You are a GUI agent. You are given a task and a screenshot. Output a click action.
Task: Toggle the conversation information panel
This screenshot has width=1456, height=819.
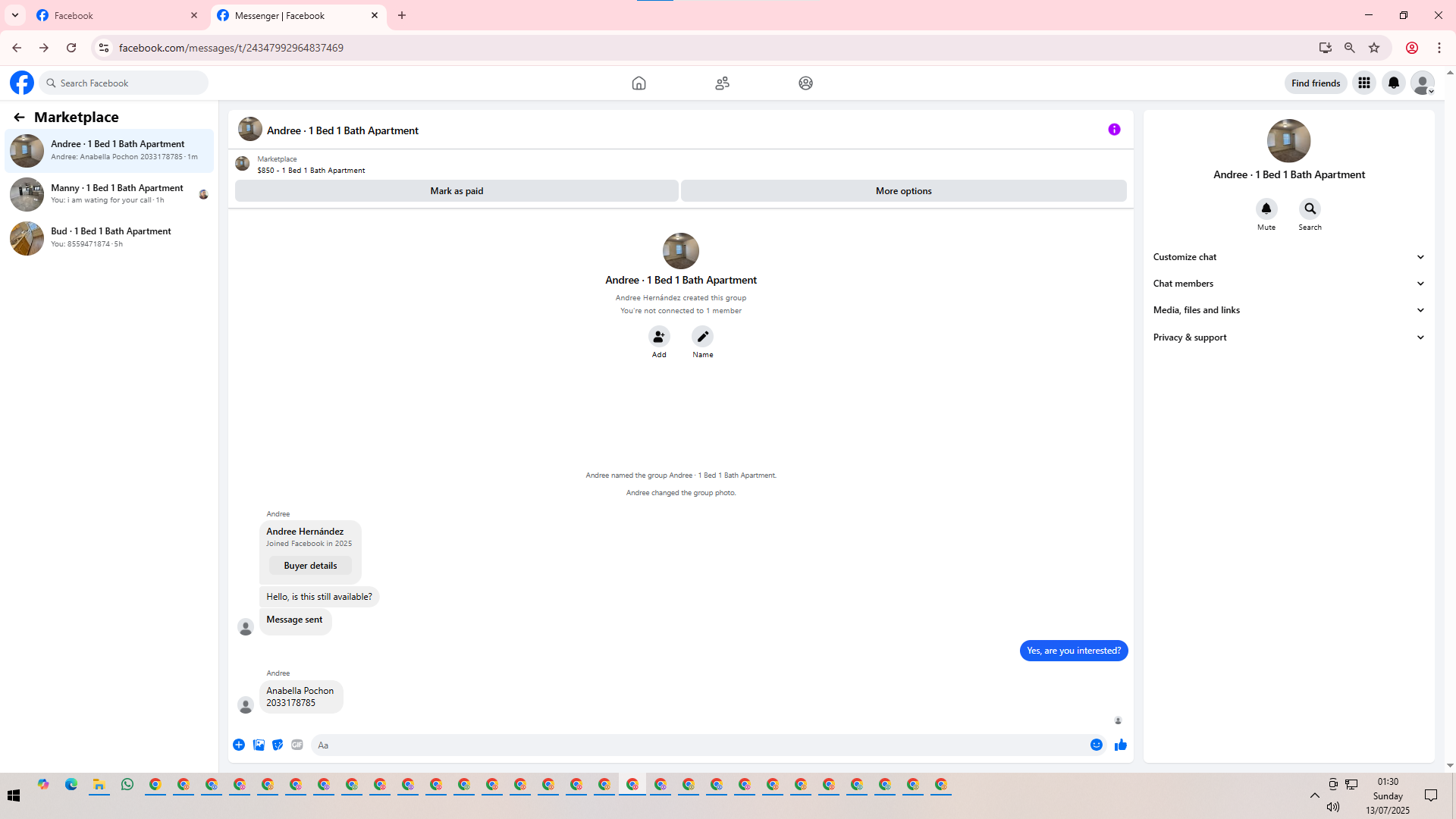[x=1113, y=130]
